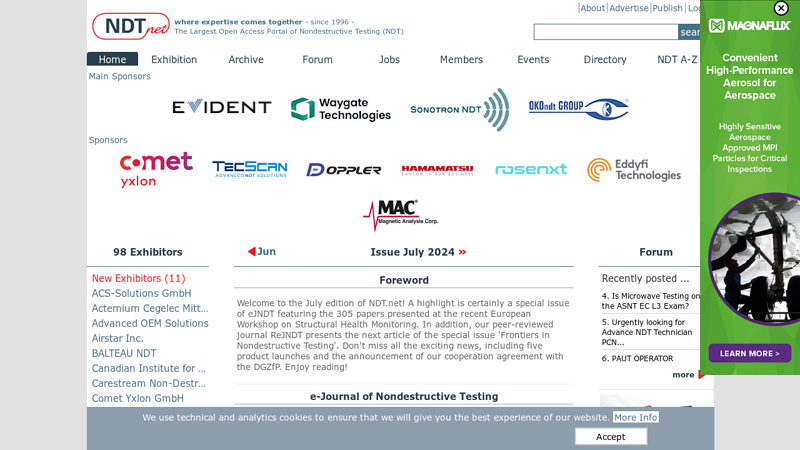This screenshot has height=450, width=800.
Task: Open the Waygate Technologies sponsor logo
Action: pos(341,109)
